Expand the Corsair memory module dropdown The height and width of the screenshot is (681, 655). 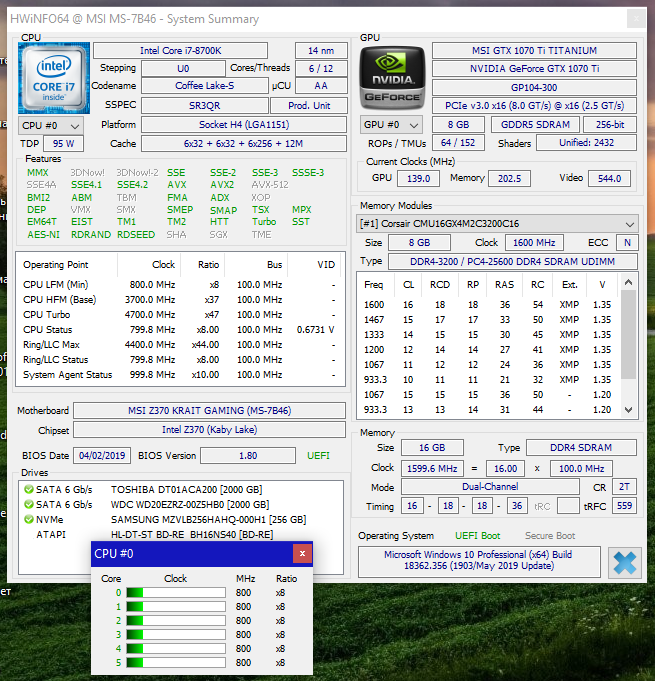497,224
